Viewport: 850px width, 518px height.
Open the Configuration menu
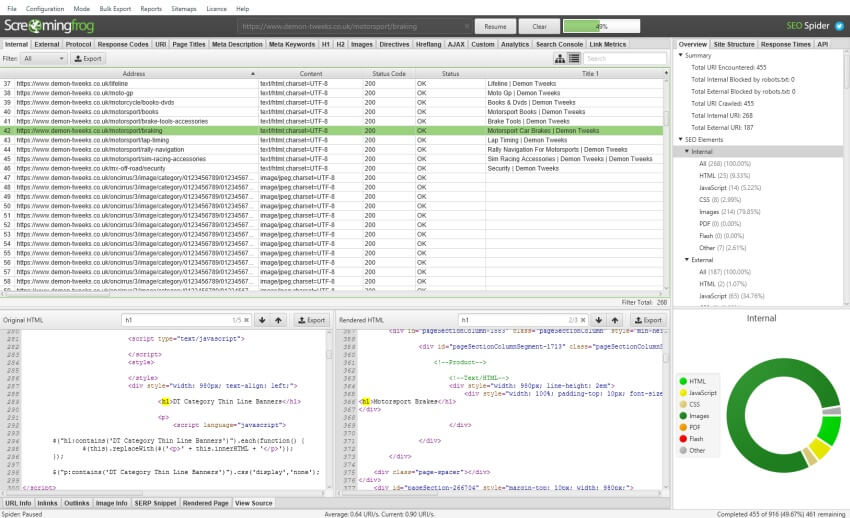45,9
